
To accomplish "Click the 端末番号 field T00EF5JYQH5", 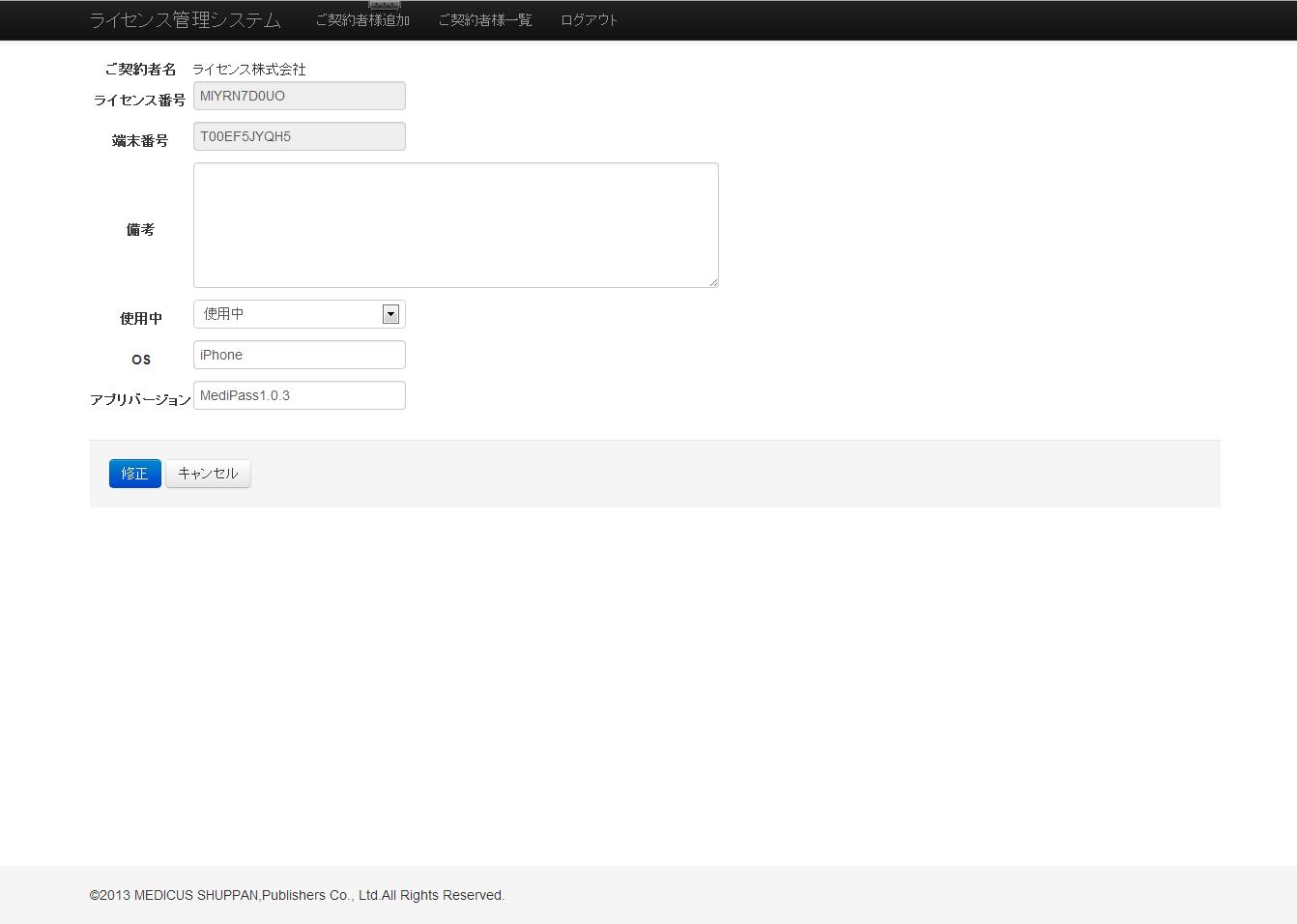I will pos(300,136).
